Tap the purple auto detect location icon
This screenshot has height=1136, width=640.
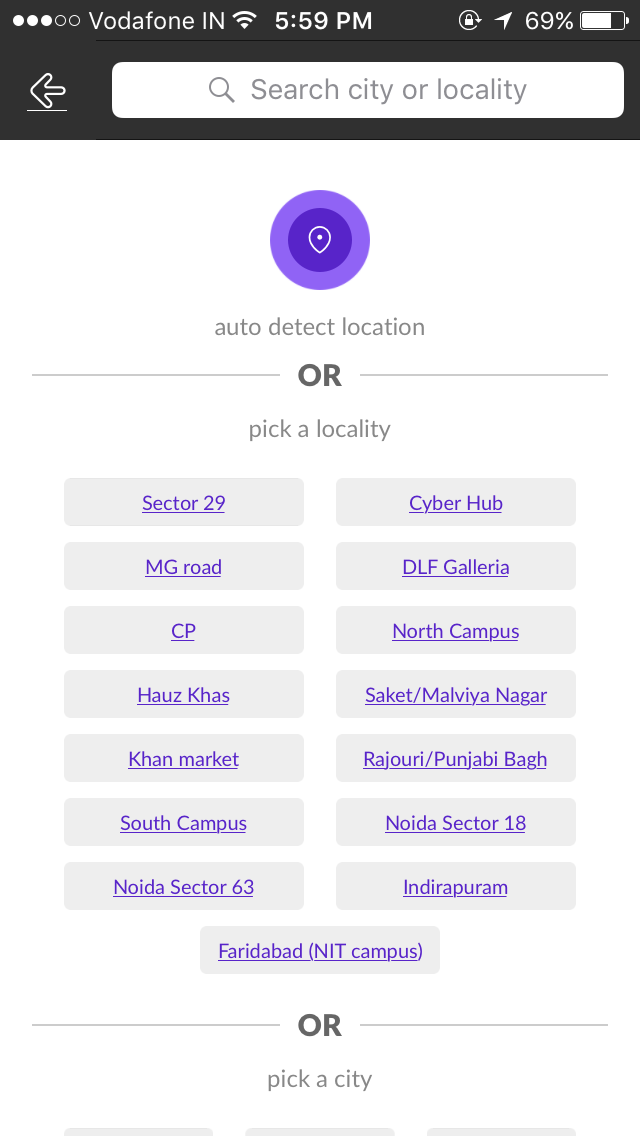[320, 240]
